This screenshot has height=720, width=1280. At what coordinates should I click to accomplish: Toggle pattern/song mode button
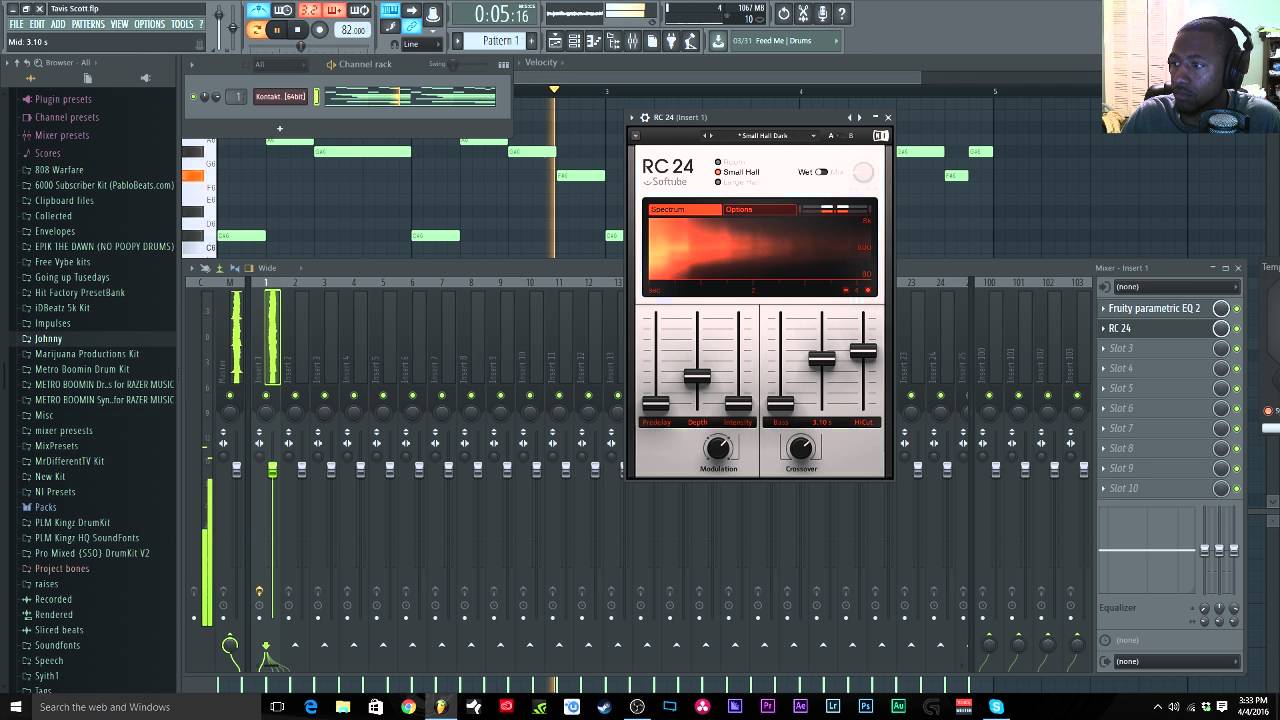click(x=257, y=30)
